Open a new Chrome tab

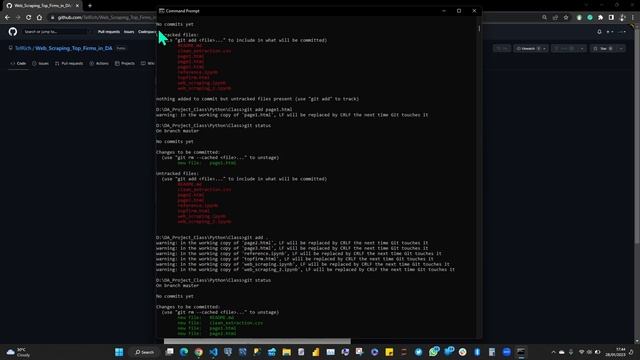[x=90, y=6]
